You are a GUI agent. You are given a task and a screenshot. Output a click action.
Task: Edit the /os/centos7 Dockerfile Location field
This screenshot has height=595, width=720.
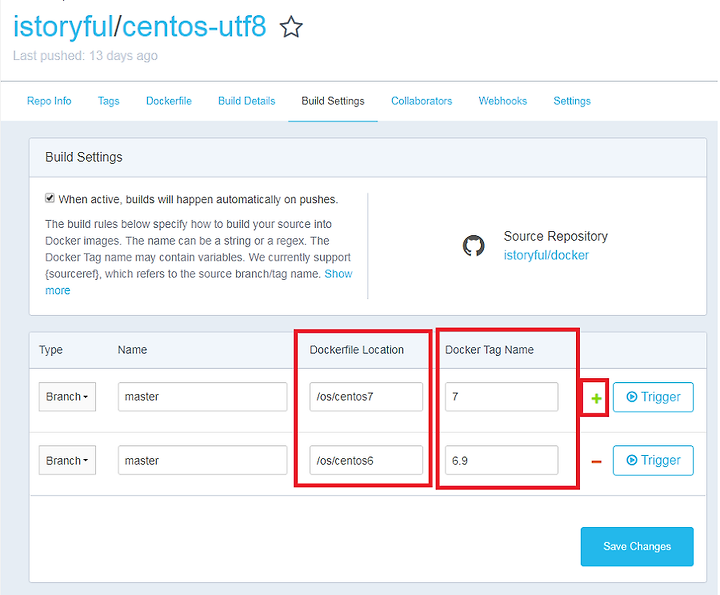coord(366,397)
